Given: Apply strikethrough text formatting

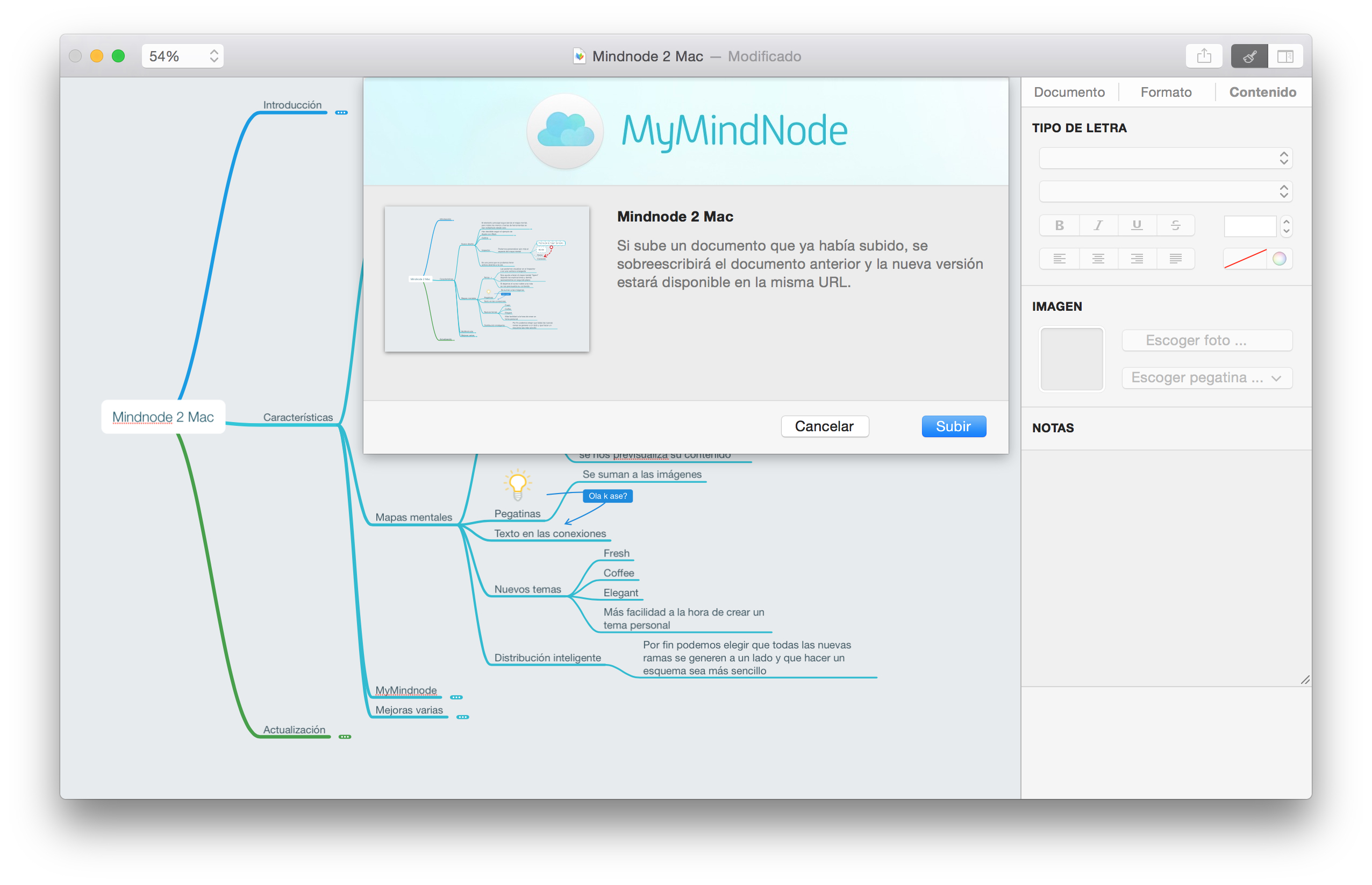Looking at the screenshot, I should 1176,225.
